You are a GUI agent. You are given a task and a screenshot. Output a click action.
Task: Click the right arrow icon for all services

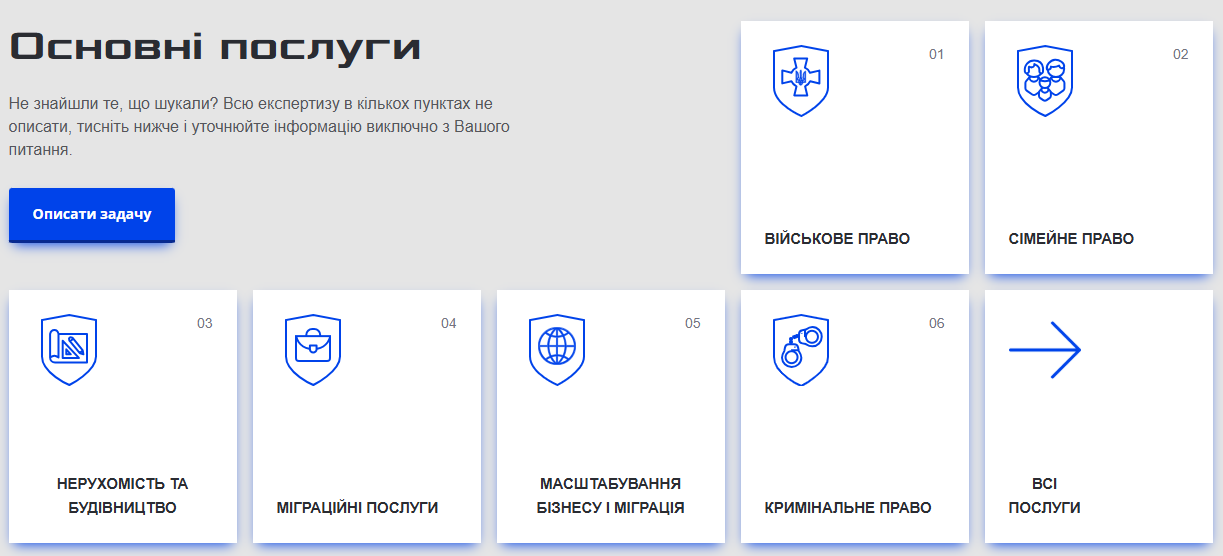click(1045, 350)
